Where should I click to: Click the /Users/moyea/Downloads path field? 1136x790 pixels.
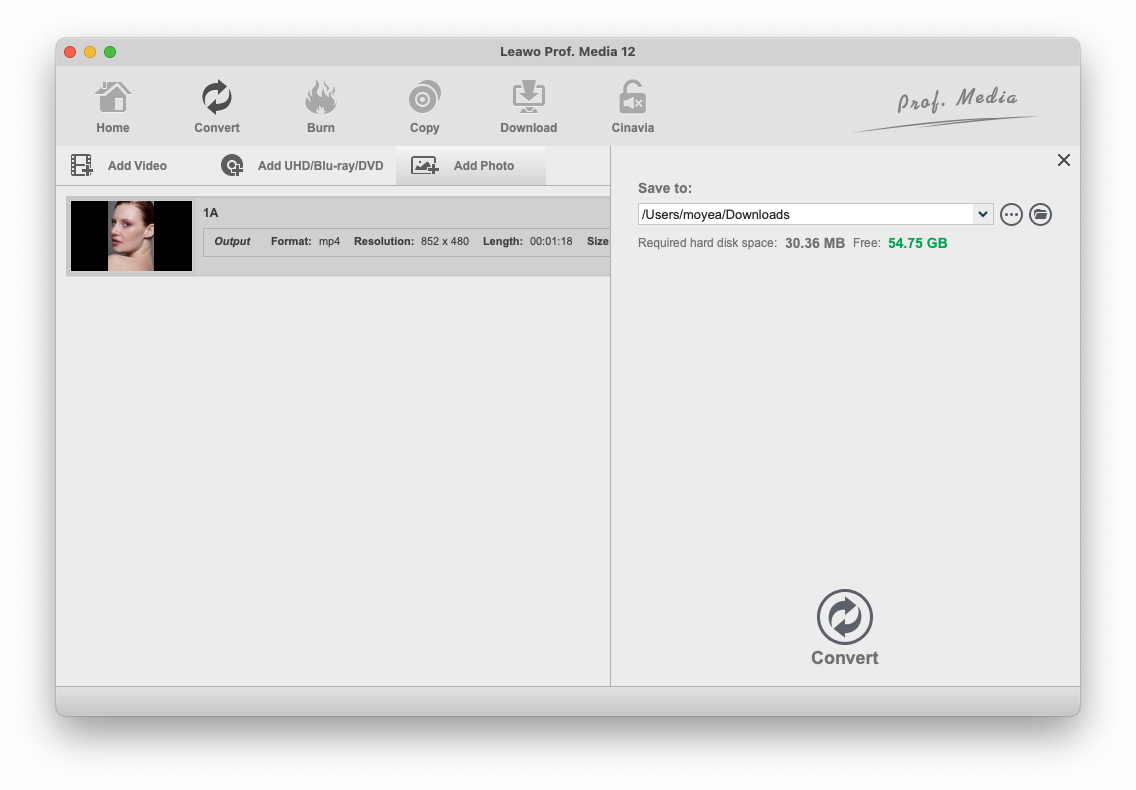tap(805, 214)
